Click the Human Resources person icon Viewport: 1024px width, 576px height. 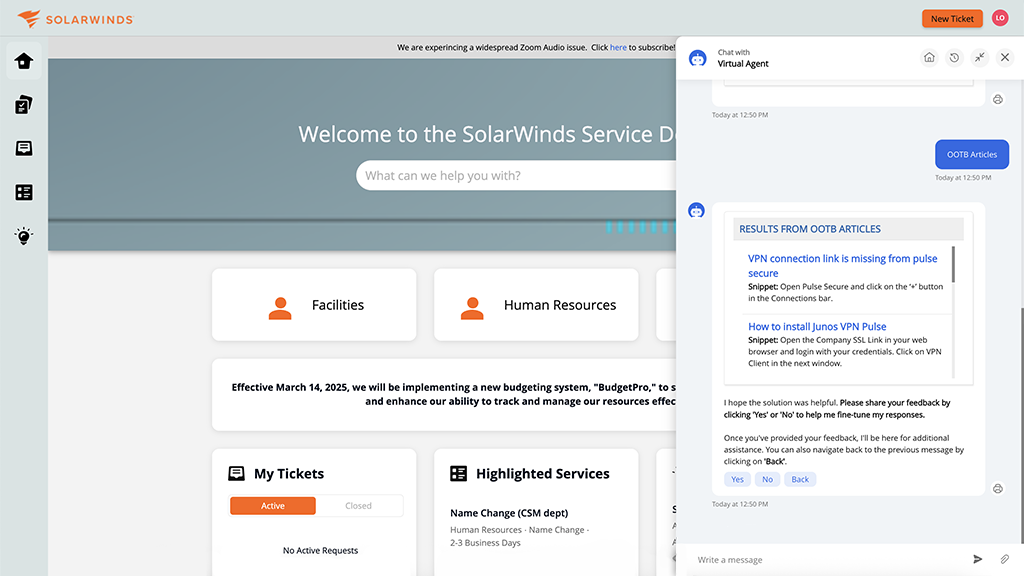tap(472, 308)
